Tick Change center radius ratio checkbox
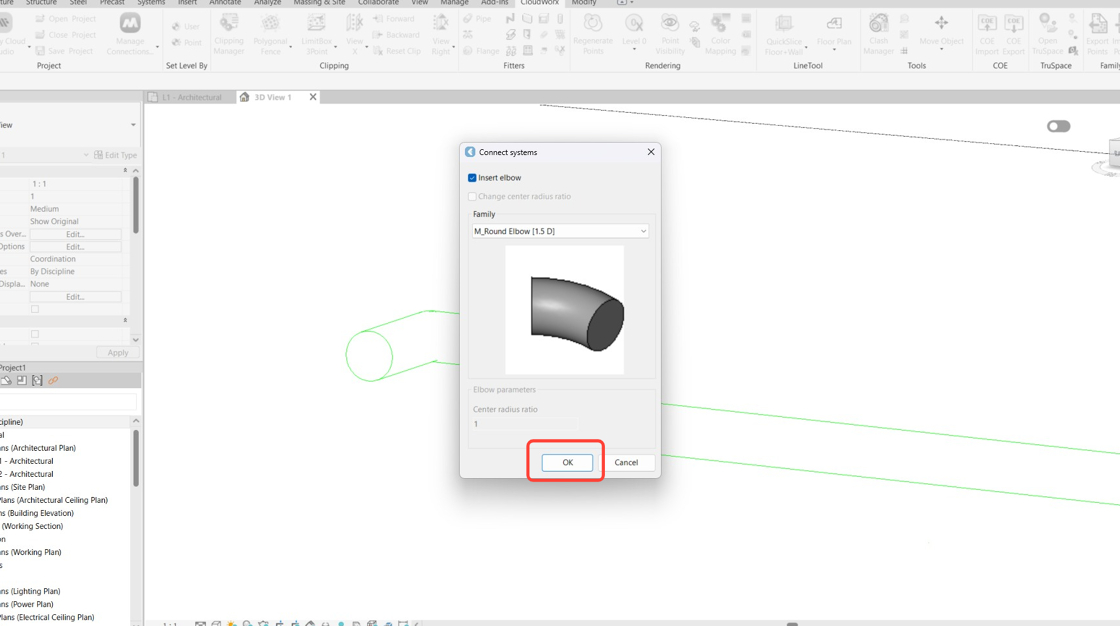Screen dimensions: 1120x626 point(472,197)
